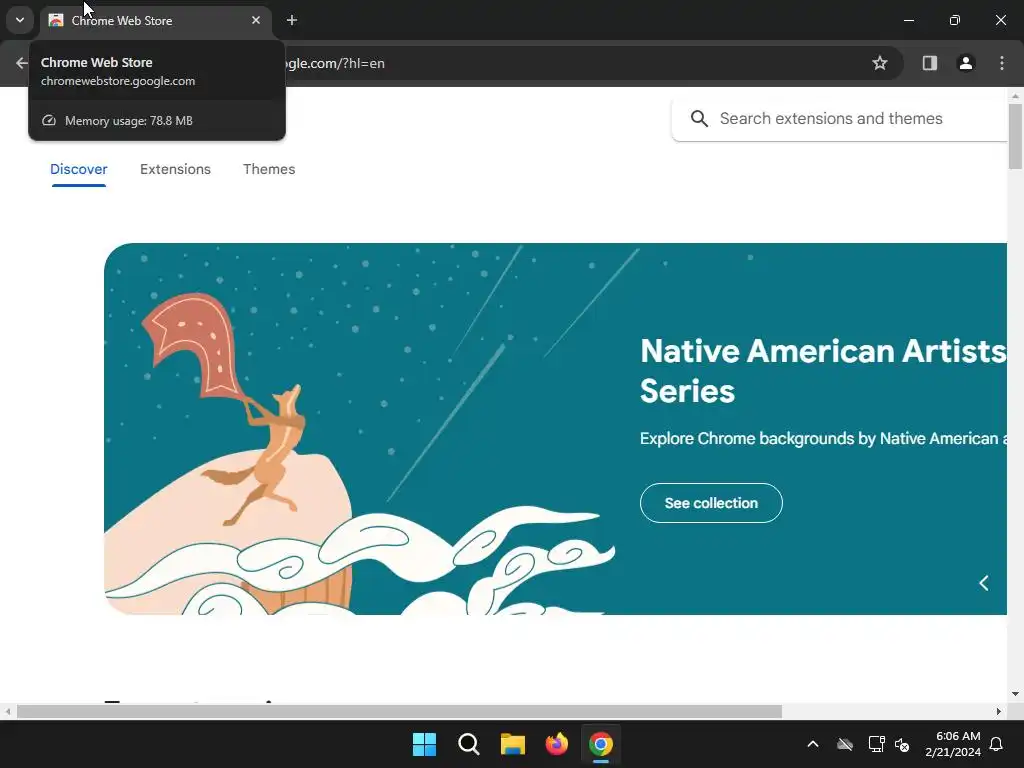Click the scroll left arrow on horizontal scrollbar
This screenshot has width=1024, height=768.
7,711
